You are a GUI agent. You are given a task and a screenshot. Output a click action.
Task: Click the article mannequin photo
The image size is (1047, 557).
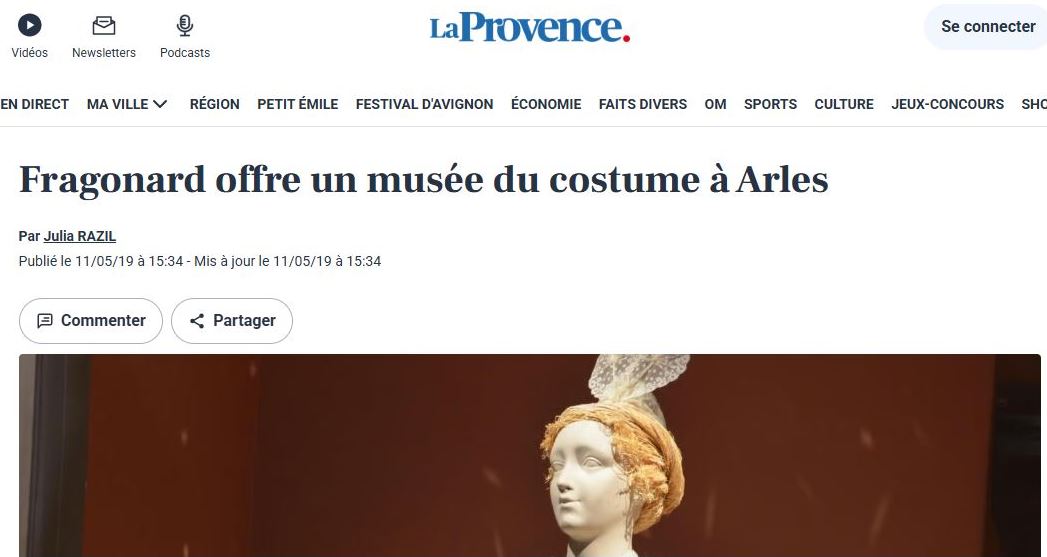point(530,455)
